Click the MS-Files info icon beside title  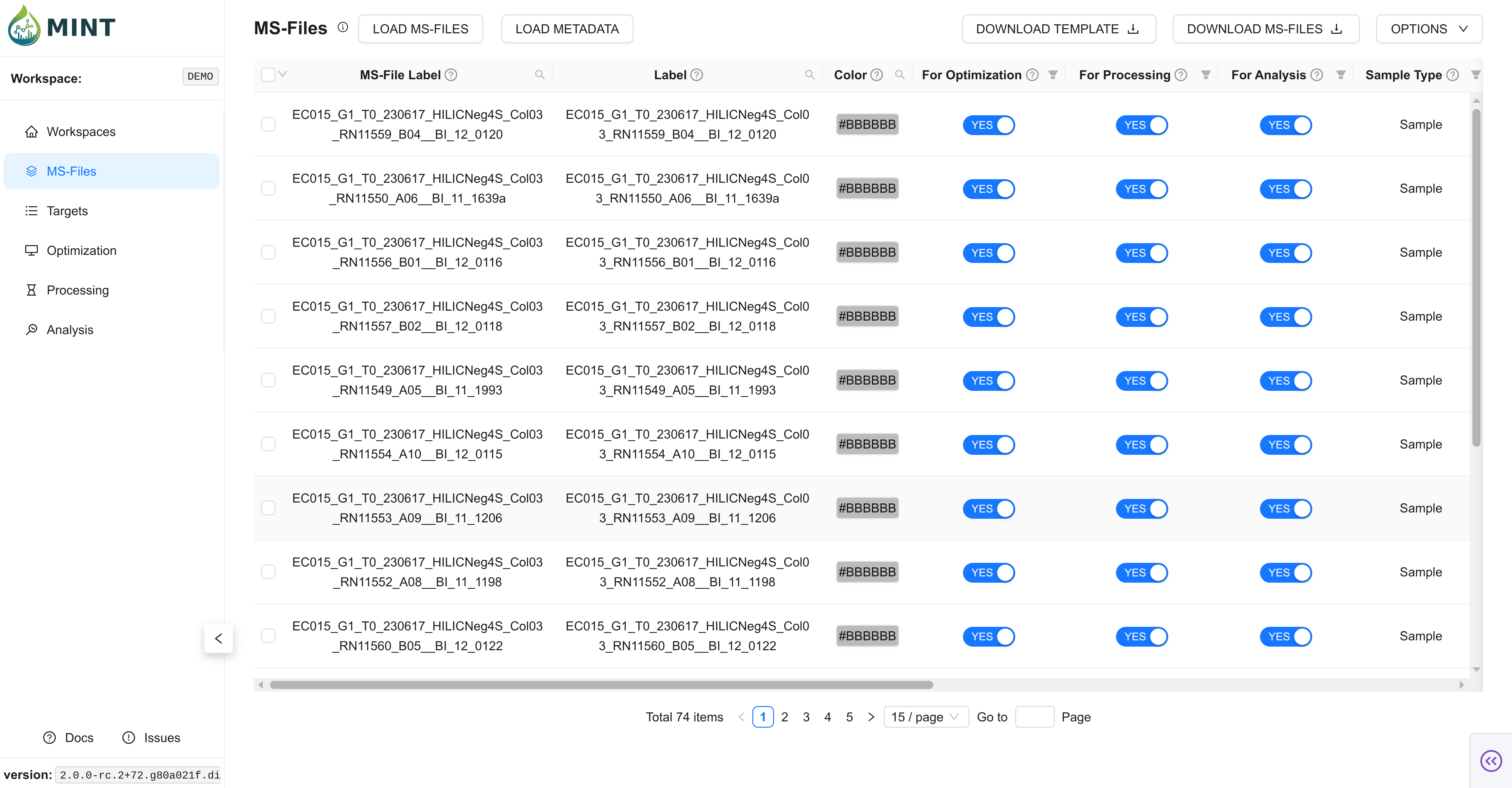pos(343,27)
